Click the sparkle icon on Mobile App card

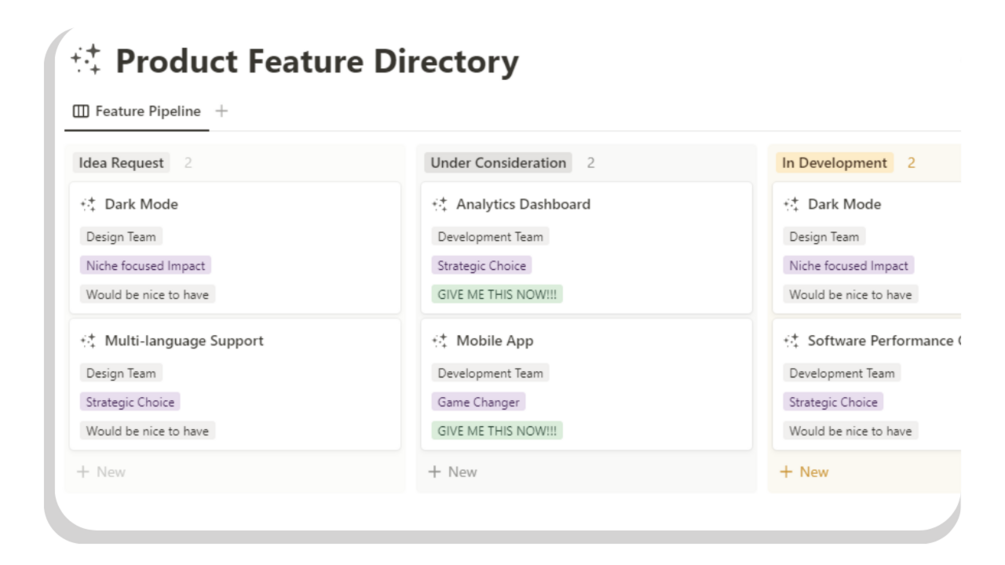click(440, 341)
